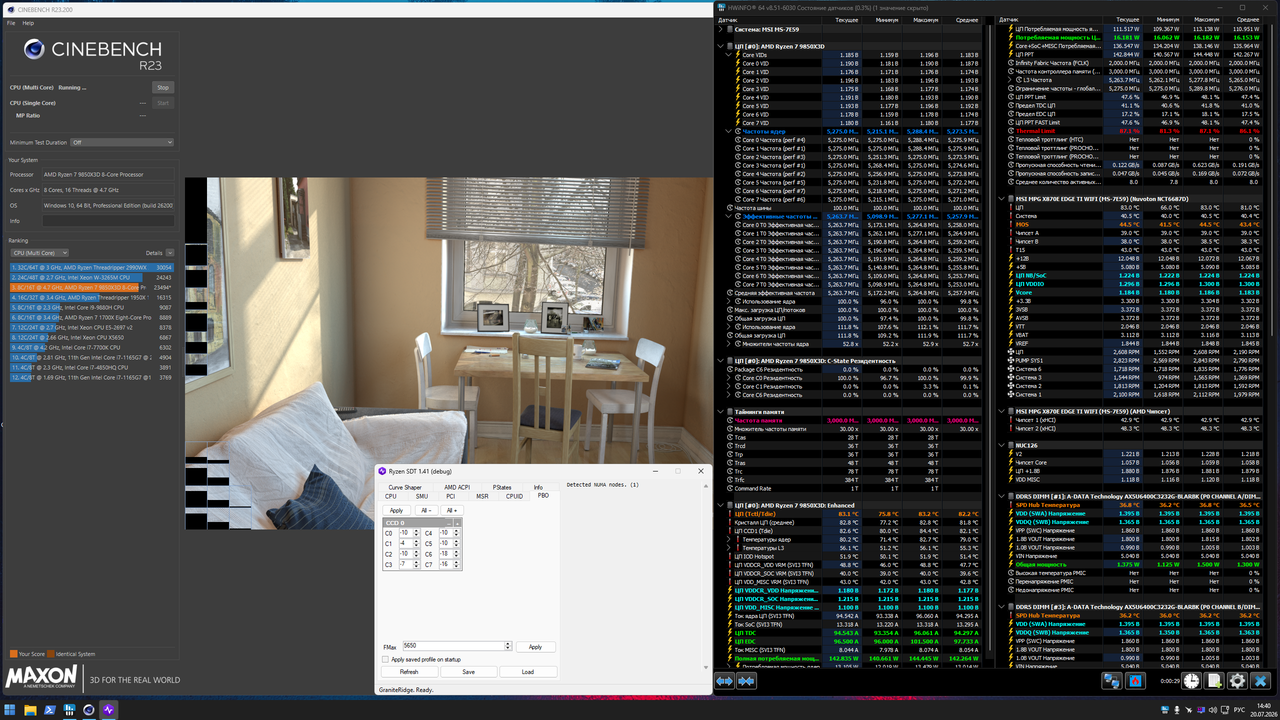Viewport: 1280px width, 720px height.
Task: Click the All + button in Ryzen SDT
Action: [451, 510]
